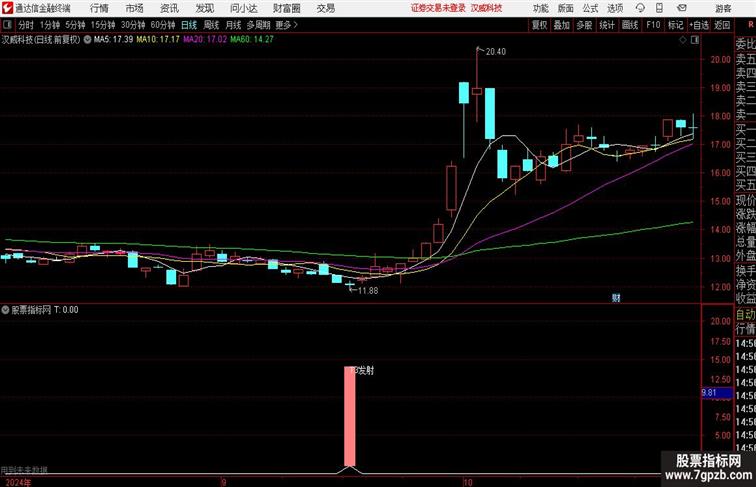Image resolution: width=756 pixels, height=487 pixels.
Task: Open the 公式 menu
Action: (x=590, y=8)
